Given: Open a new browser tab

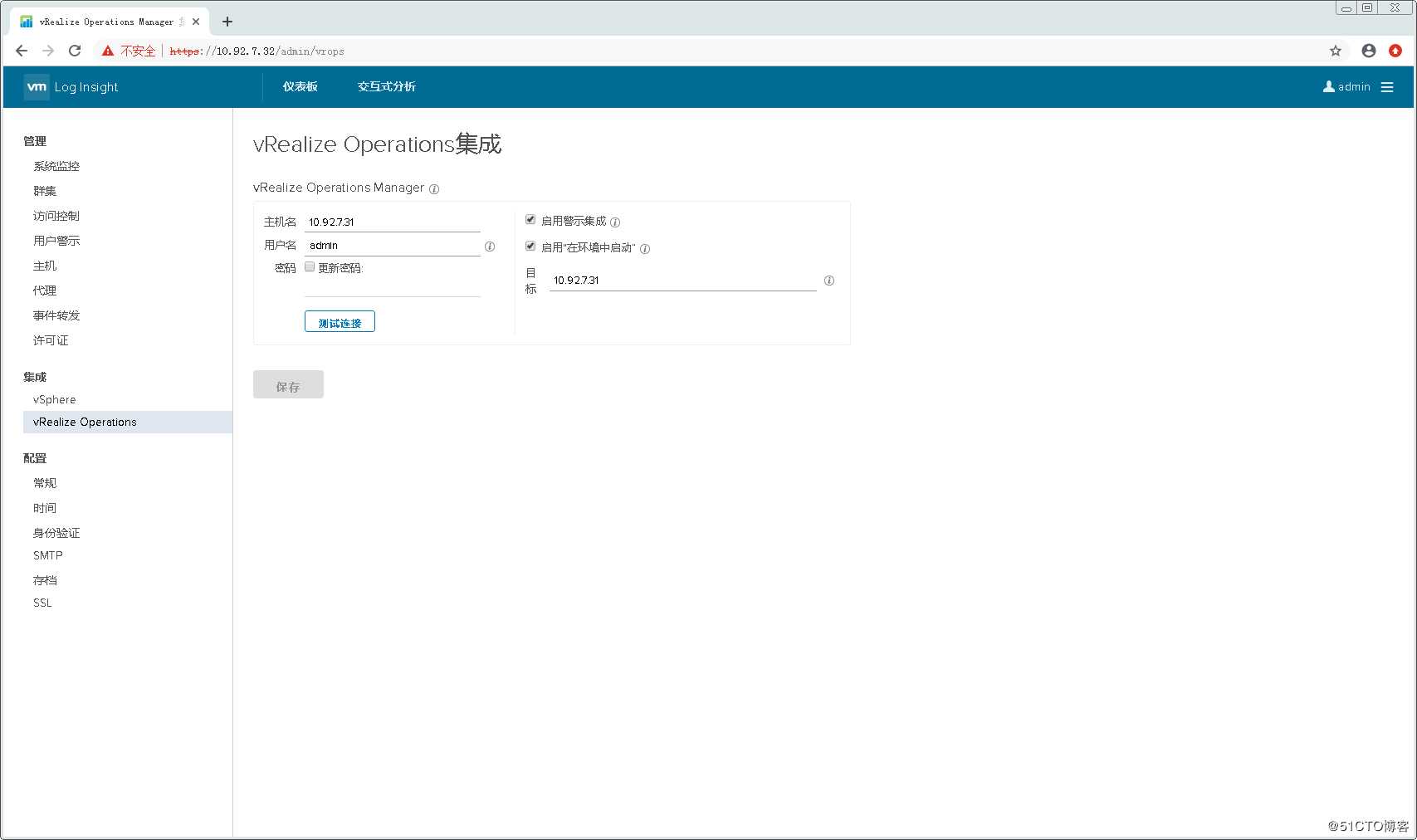Looking at the screenshot, I should (x=227, y=22).
